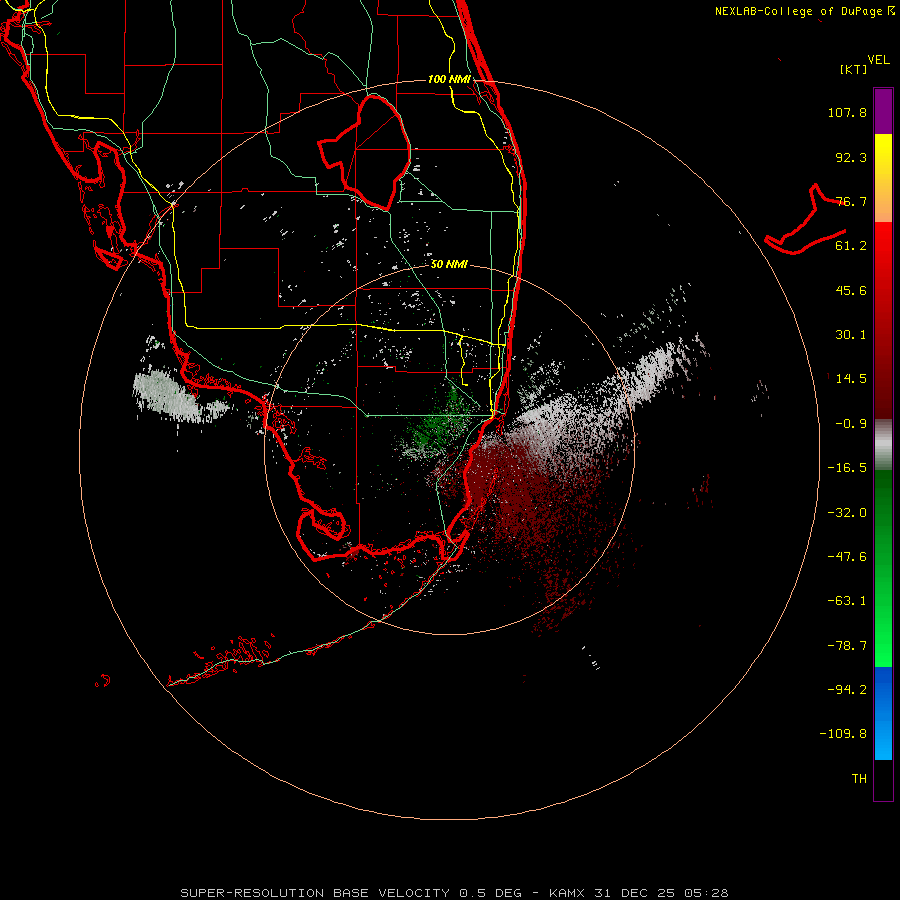Click the 100 NMI range ring label
900x900 pixels.
tap(449, 79)
